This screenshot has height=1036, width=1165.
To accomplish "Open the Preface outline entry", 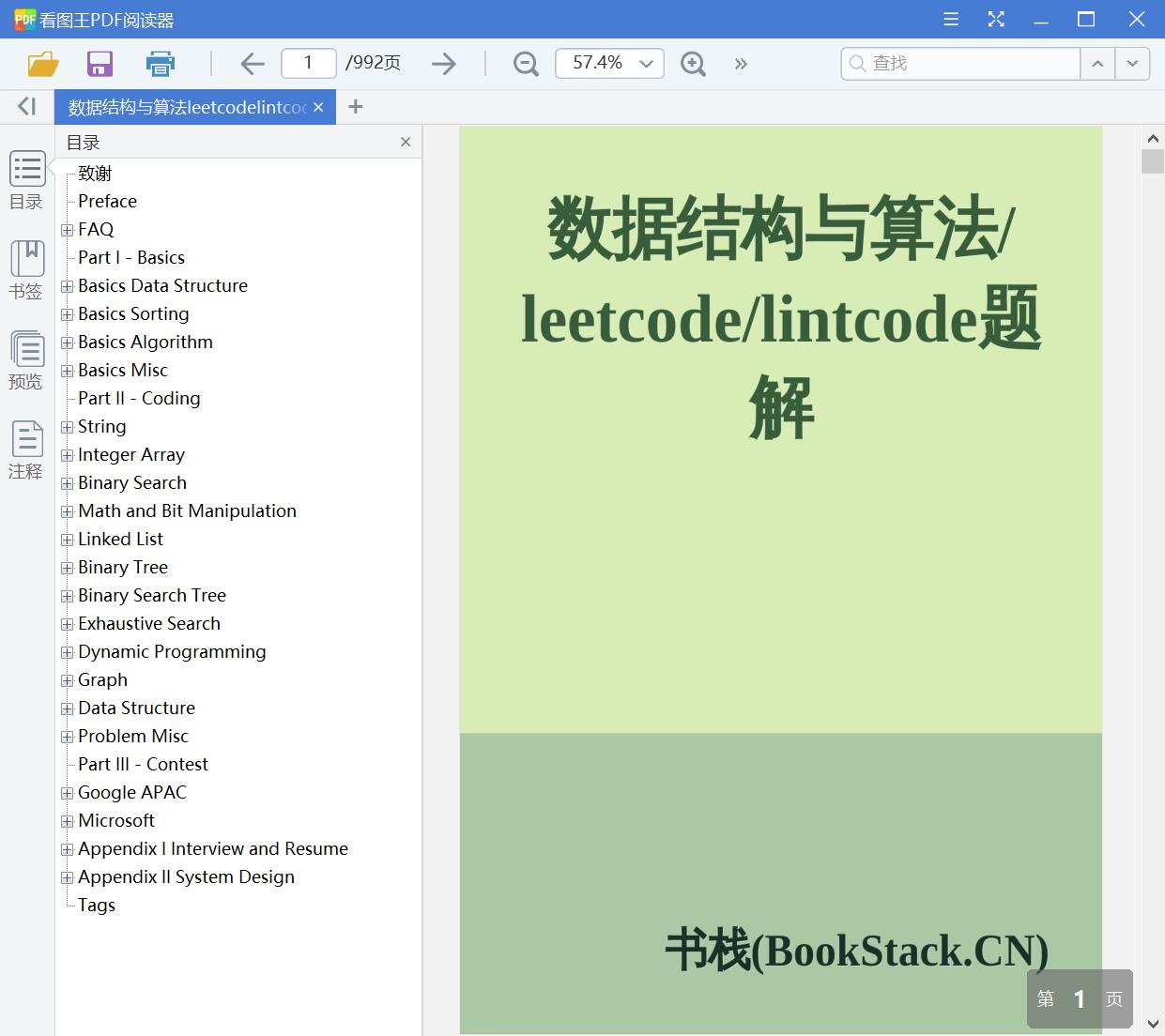I will coord(107,201).
